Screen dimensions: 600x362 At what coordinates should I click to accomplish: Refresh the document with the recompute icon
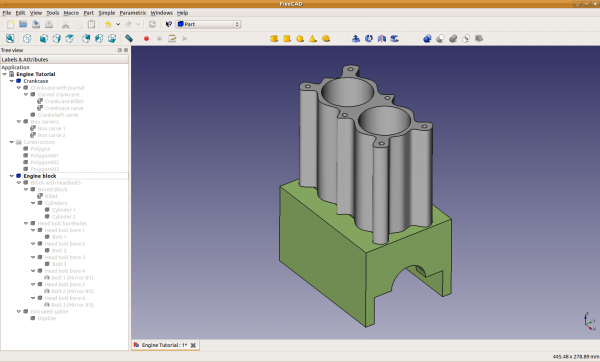(152, 24)
